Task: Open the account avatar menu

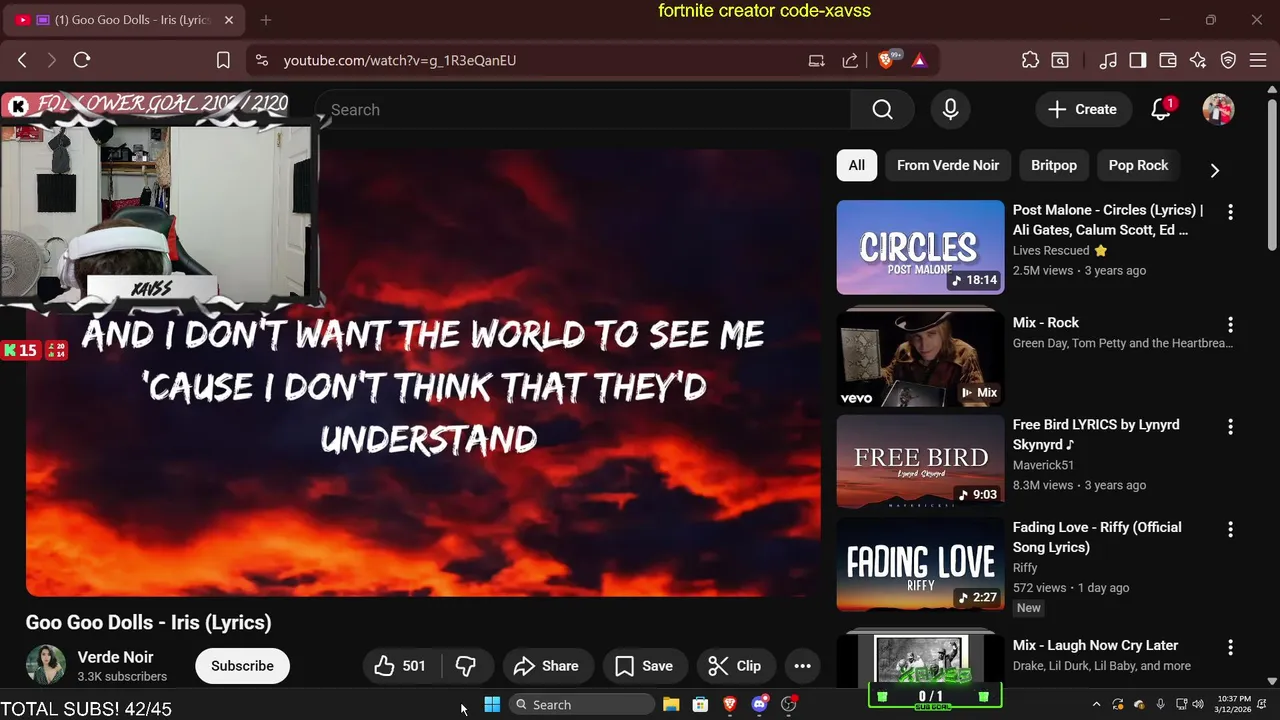Action: (1218, 110)
